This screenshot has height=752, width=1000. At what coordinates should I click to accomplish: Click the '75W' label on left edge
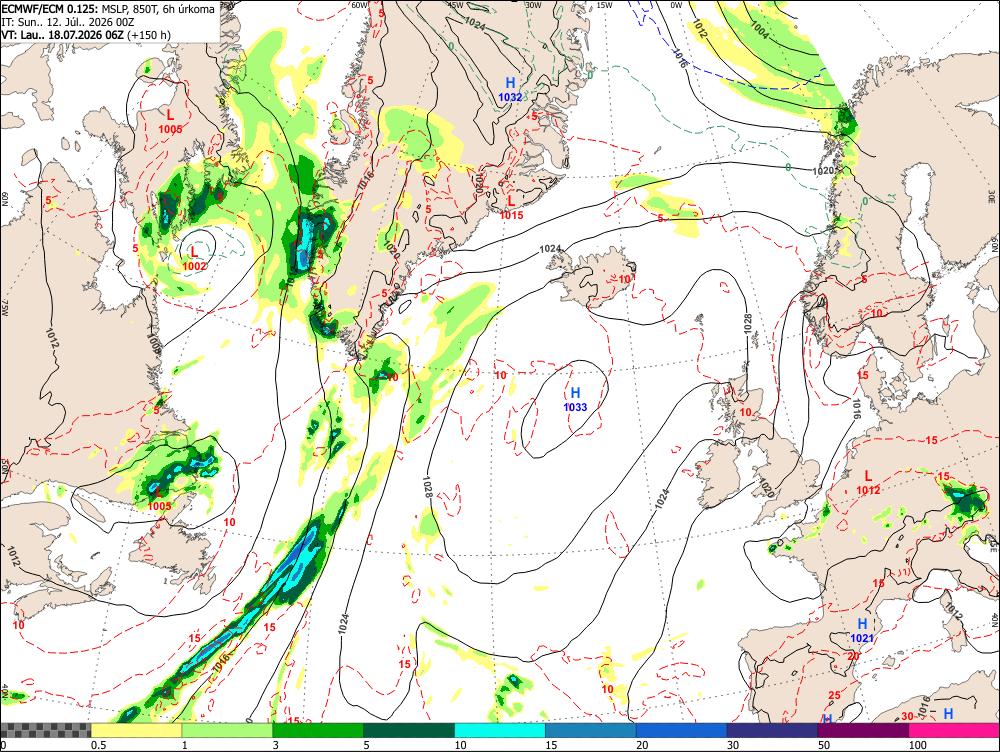4,309
